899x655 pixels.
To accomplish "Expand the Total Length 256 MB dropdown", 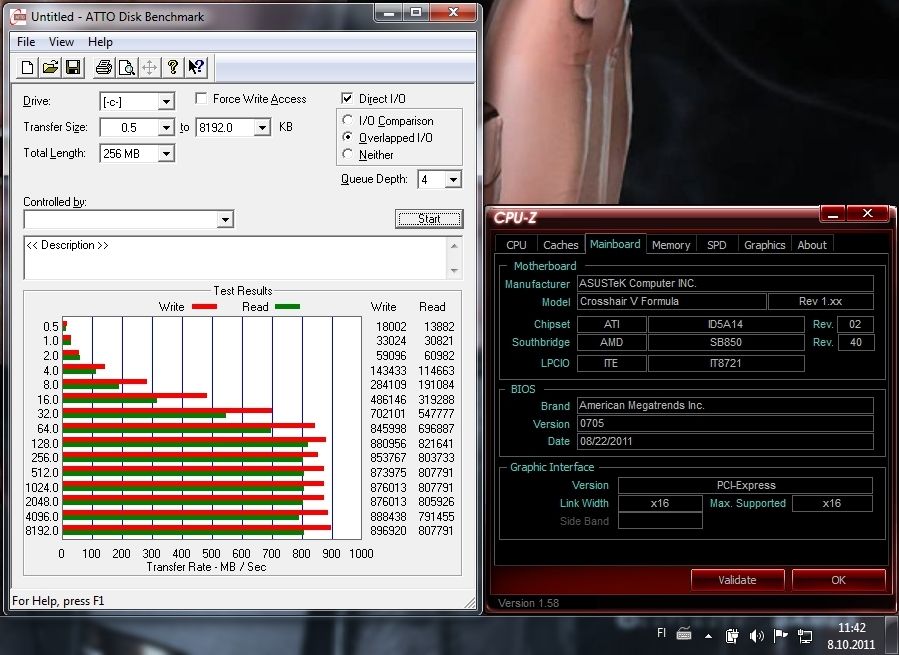I will click(x=166, y=153).
